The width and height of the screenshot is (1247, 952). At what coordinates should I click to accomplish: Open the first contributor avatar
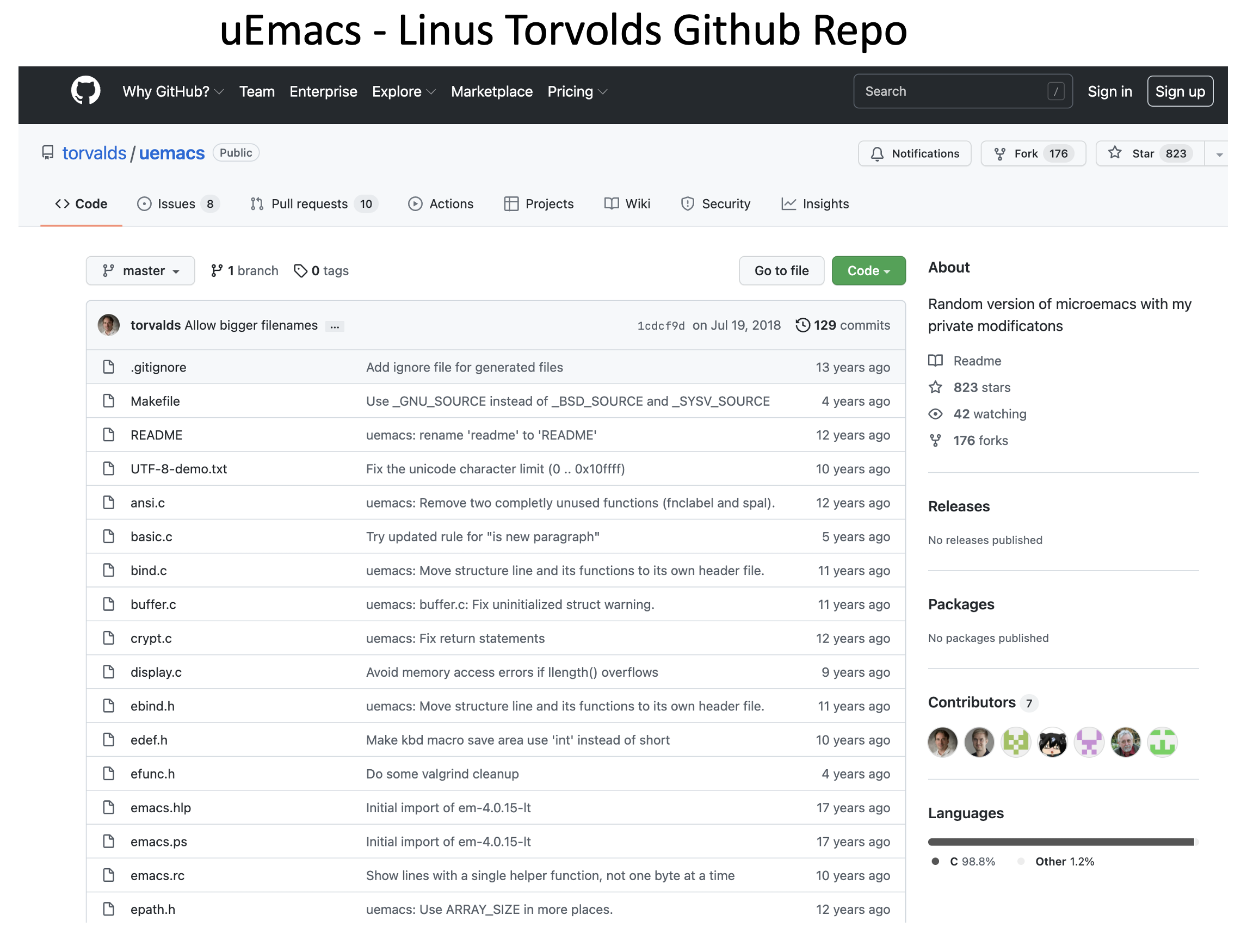pos(942,742)
